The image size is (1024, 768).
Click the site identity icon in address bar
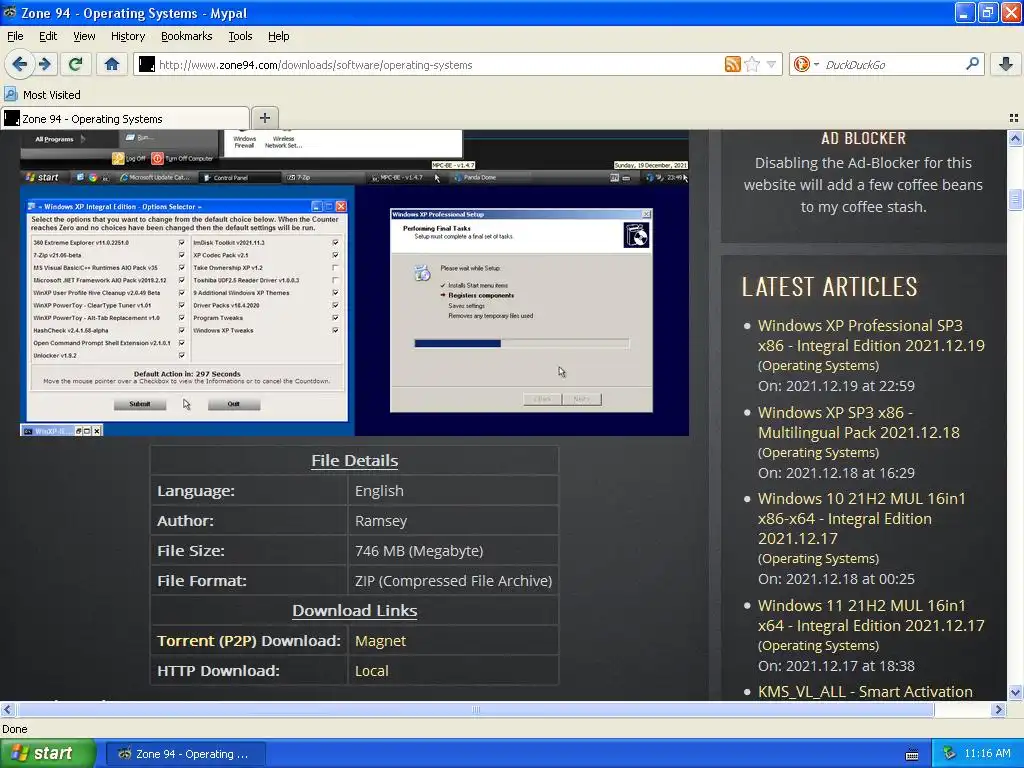click(x=147, y=64)
